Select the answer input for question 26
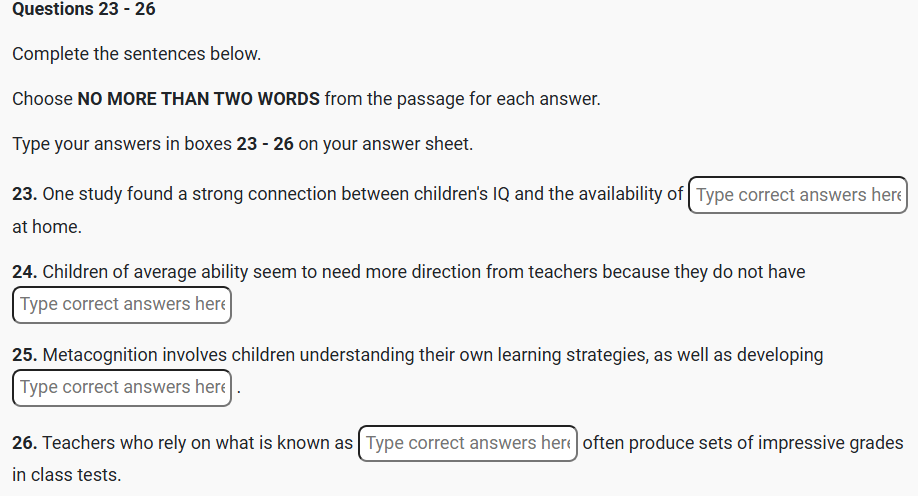This screenshot has width=918, height=496. click(468, 443)
